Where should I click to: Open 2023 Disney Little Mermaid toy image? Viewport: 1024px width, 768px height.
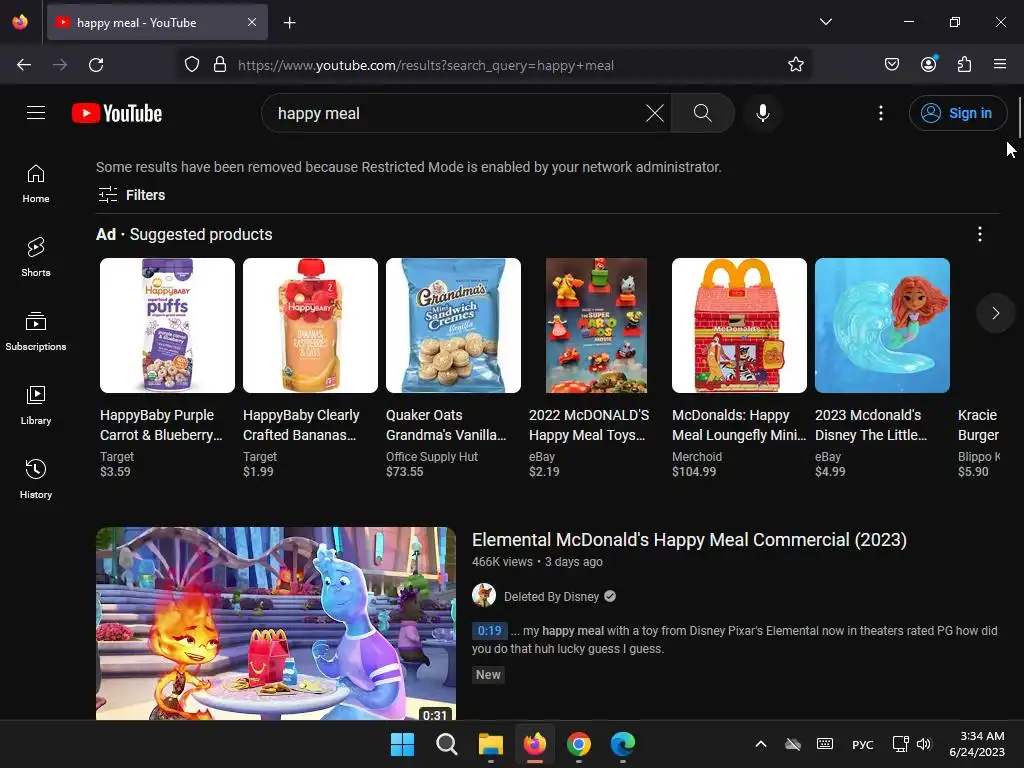(882, 325)
